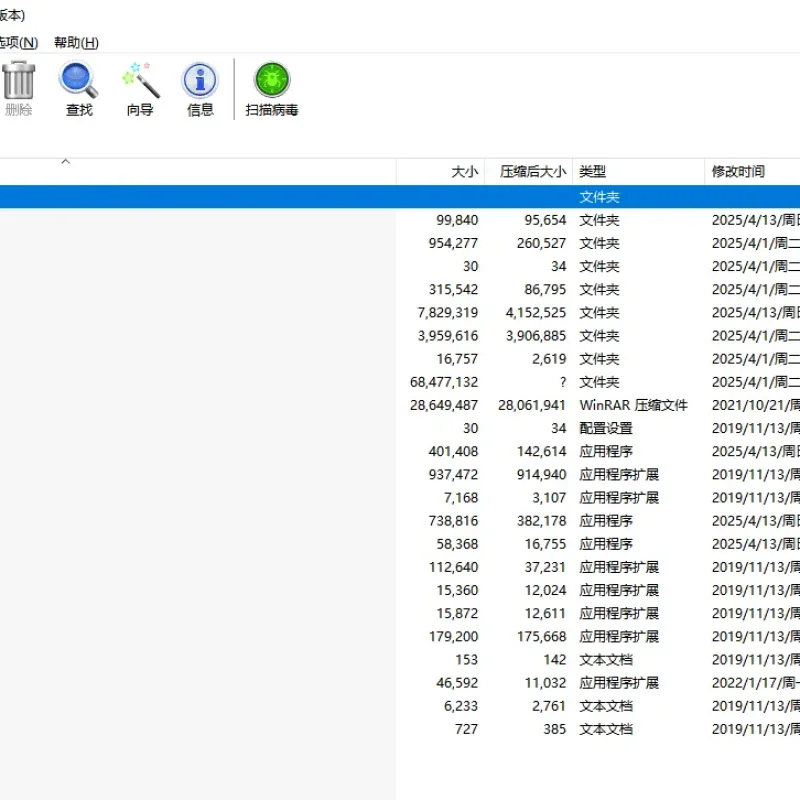
Task: Select the application row sized 401,408
Action: tap(400, 452)
